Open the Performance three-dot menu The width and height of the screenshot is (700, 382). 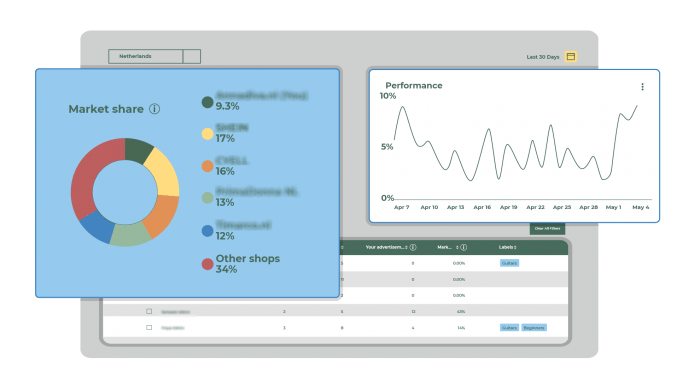642,87
